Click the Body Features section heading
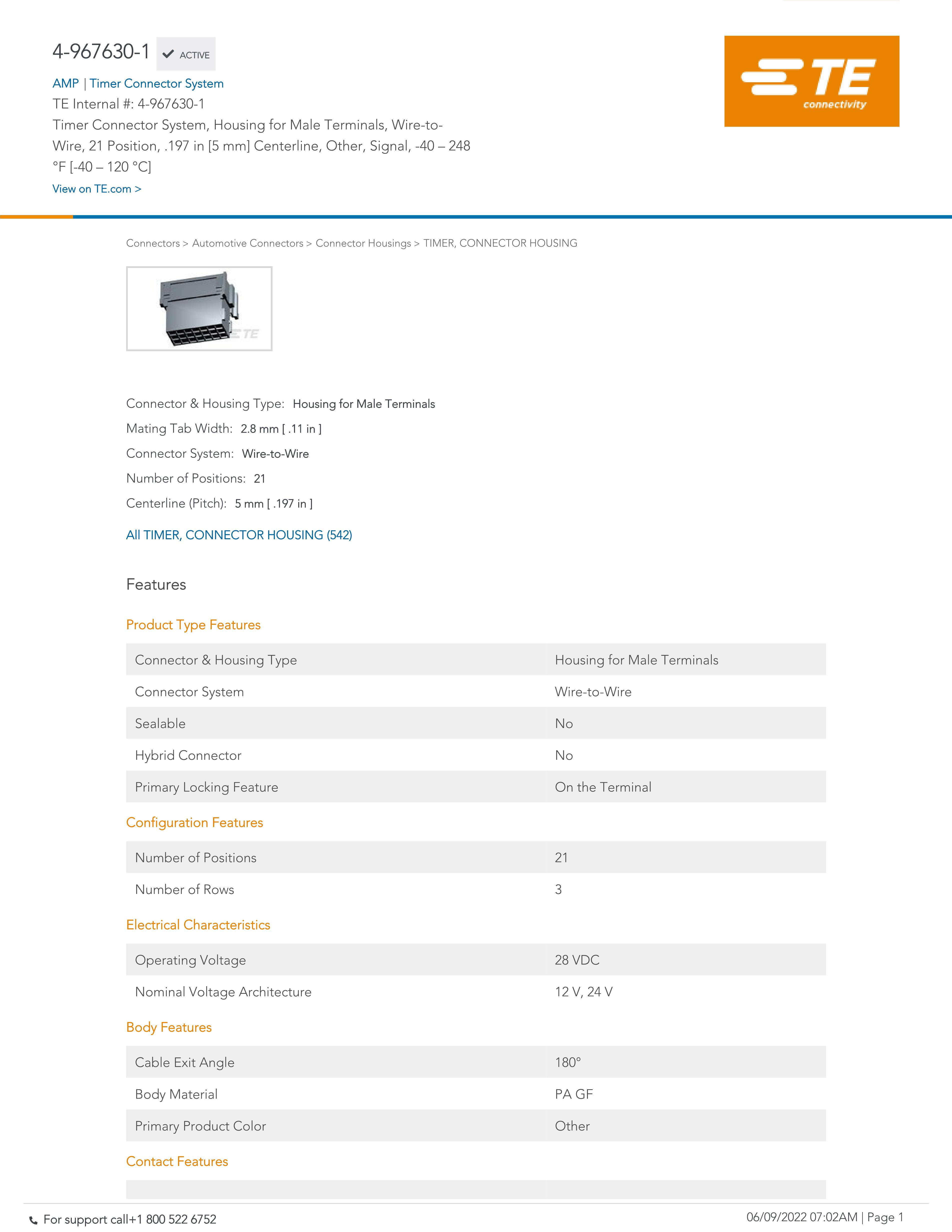 pyautogui.click(x=169, y=1027)
